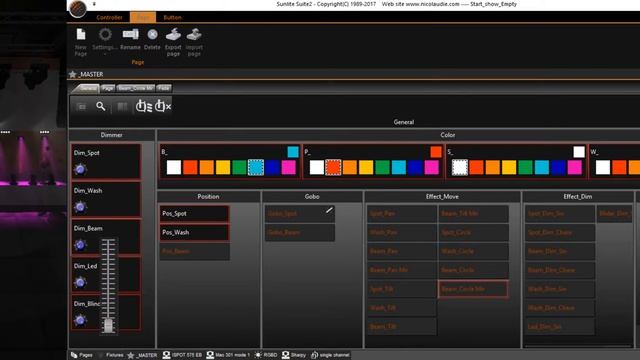This screenshot has height=360, width=640.
Task: Open Fixtures tab in bottom bar
Action: [111, 355]
